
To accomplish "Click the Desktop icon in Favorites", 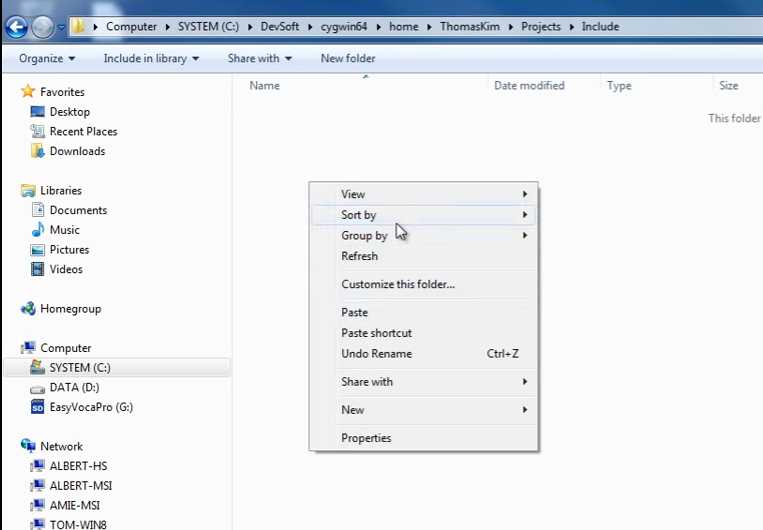I will [37, 111].
